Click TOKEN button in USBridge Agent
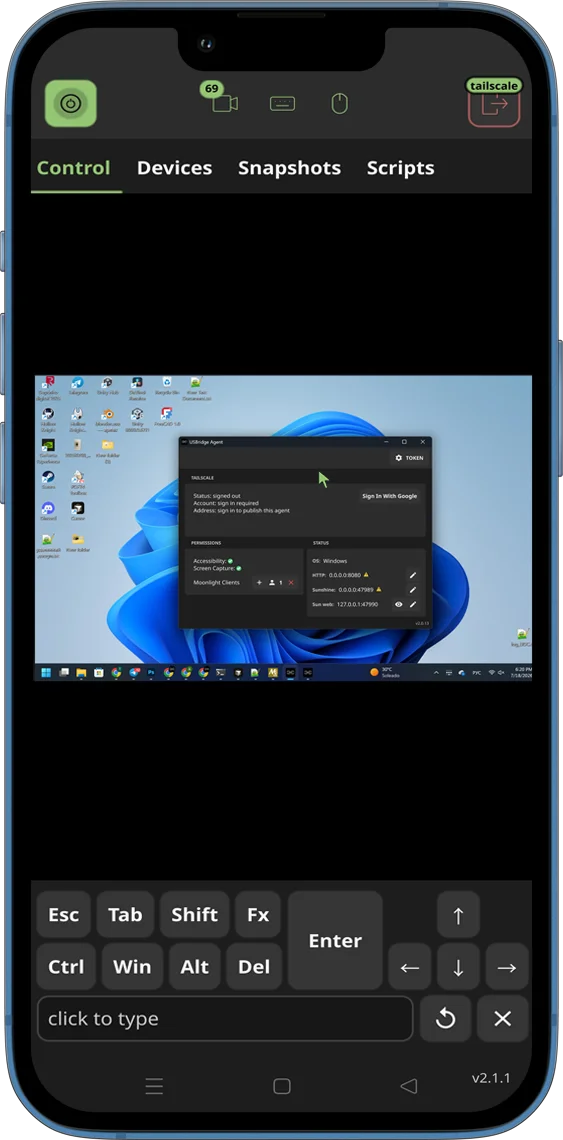 pos(409,458)
